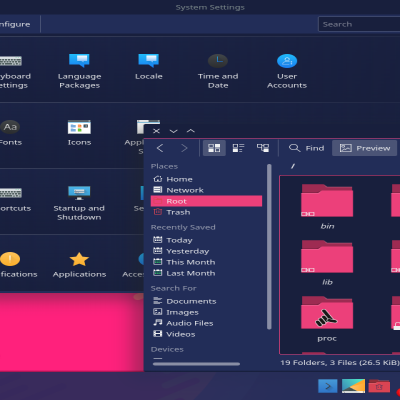This screenshot has width=400, height=400.
Task: Click the folder count status bar text
Action: (340, 363)
